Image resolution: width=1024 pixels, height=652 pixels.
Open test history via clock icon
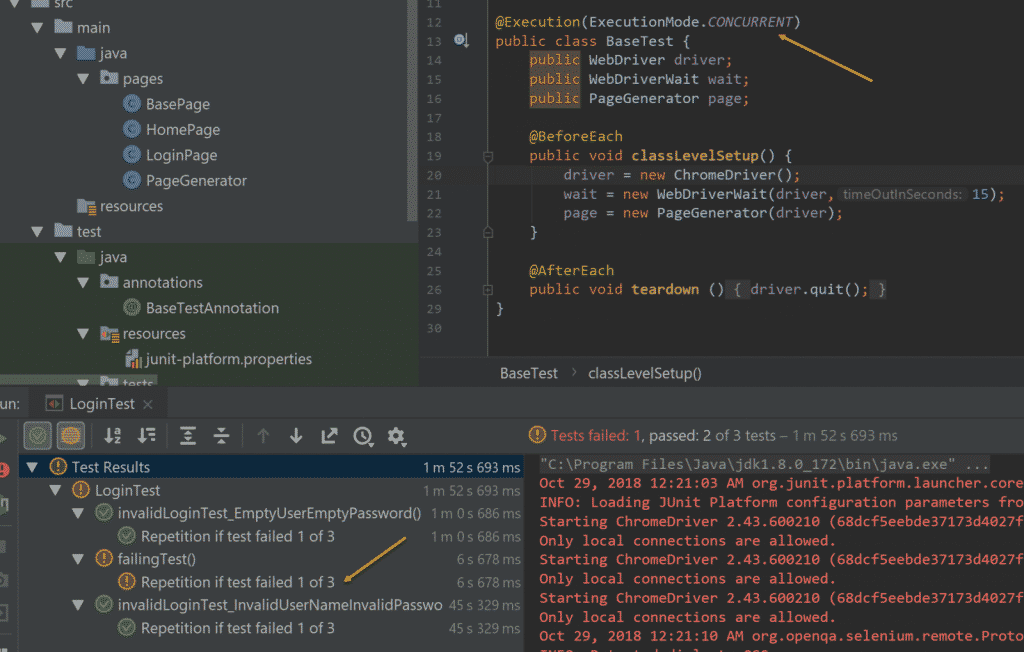(x=361, y=436)
